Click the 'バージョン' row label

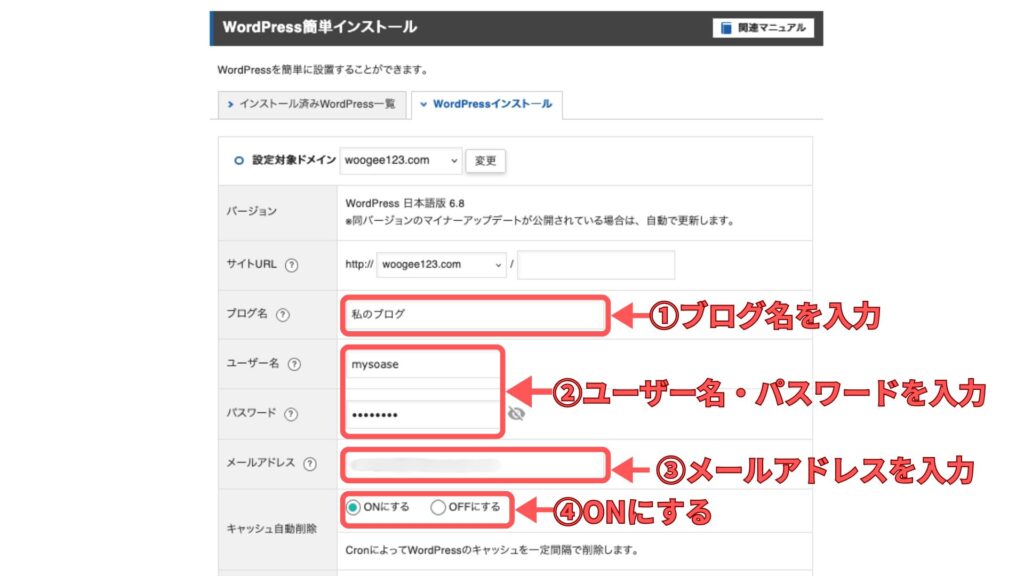pyautogui.click(x=251, y=212)
